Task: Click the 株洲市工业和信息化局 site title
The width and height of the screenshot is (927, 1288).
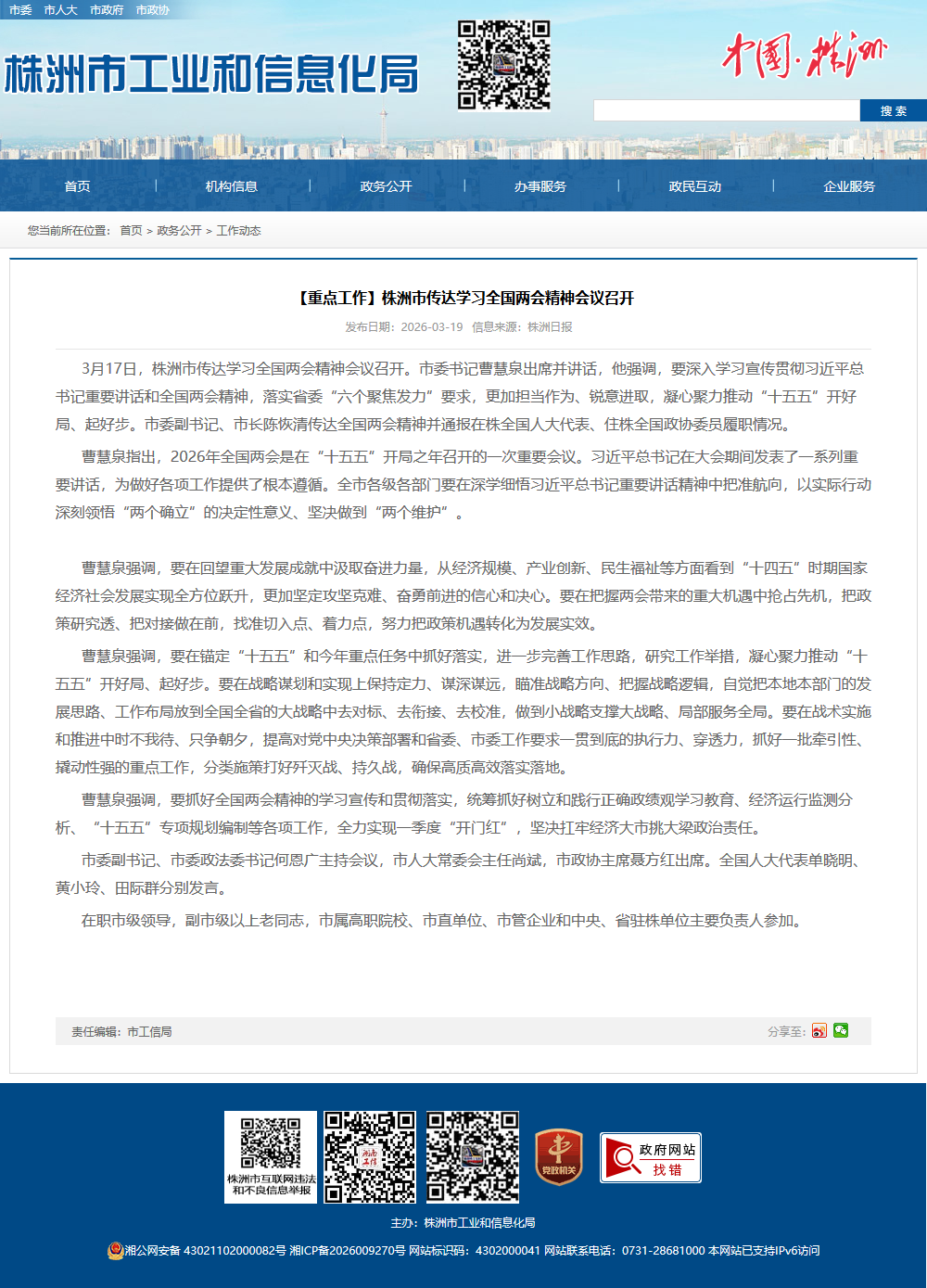Action: coord(211,74)
